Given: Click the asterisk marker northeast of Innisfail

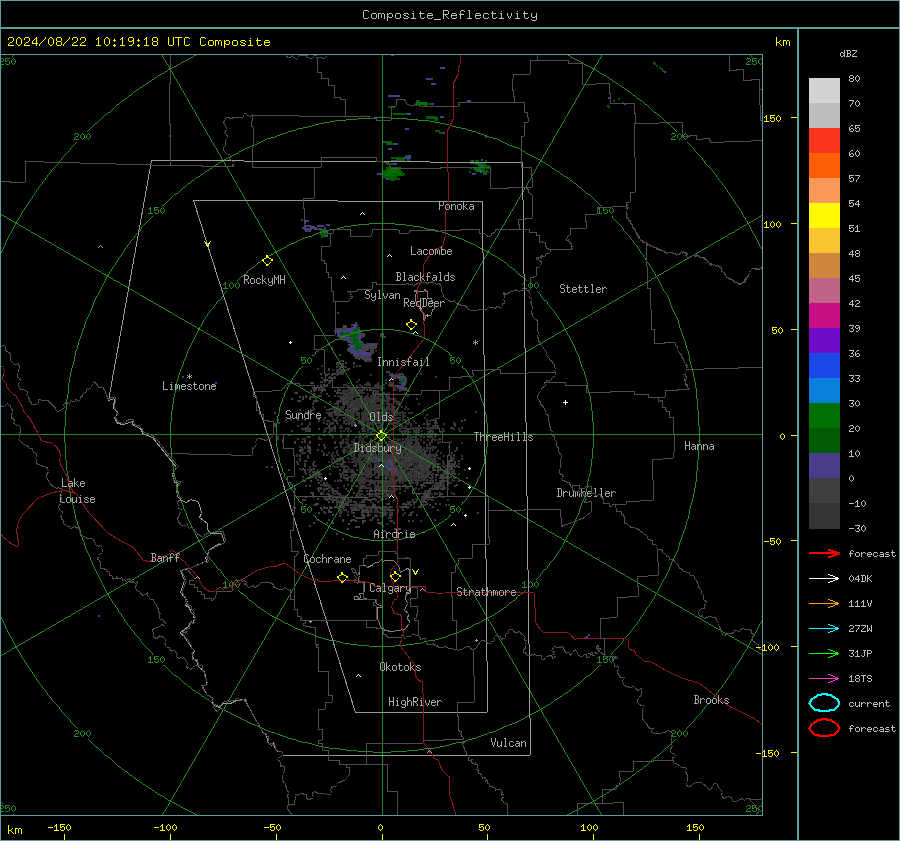Looking at the screenshot, I should (x=475, y=343).
